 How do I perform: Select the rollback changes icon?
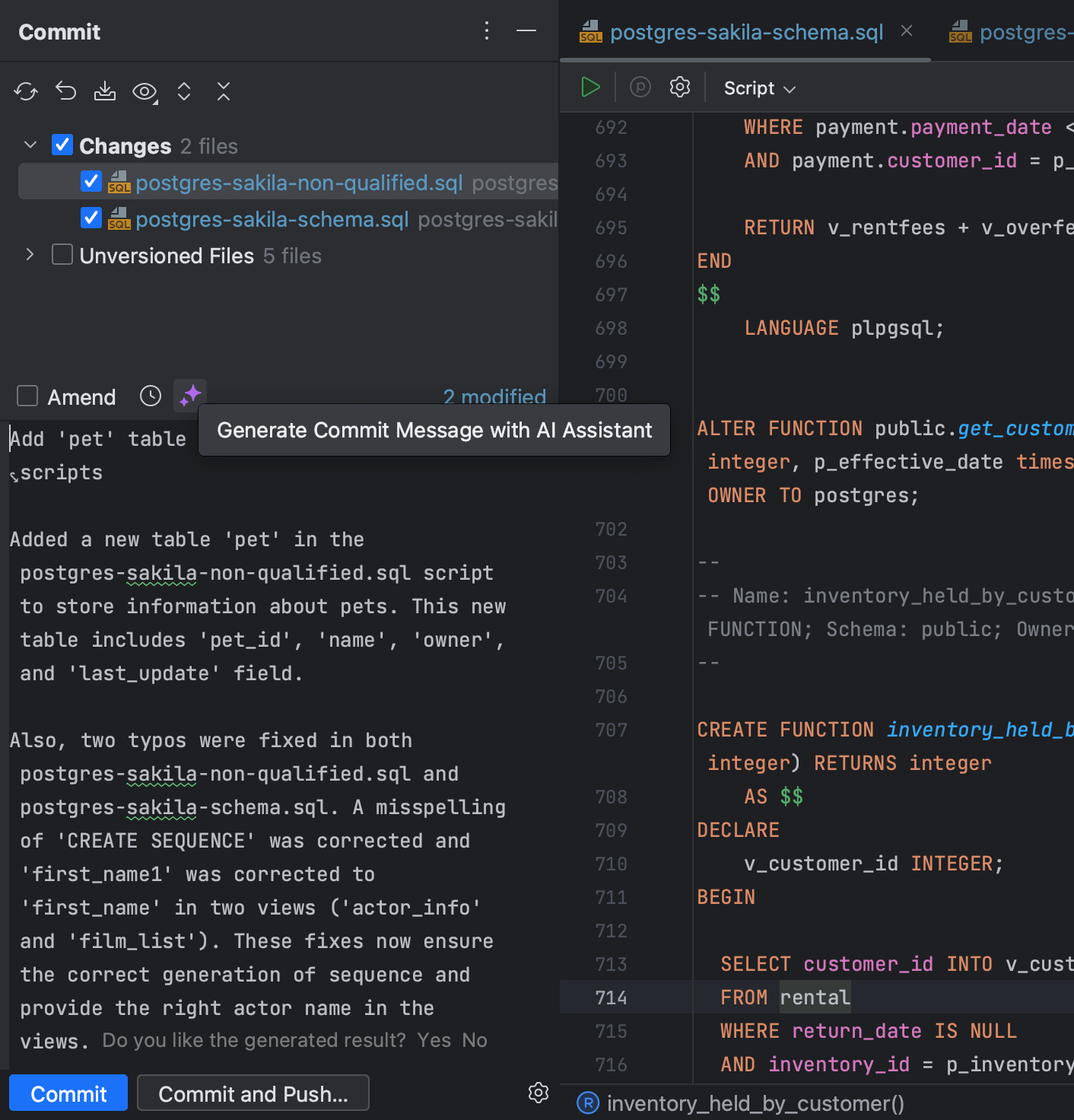click(65, 91)
